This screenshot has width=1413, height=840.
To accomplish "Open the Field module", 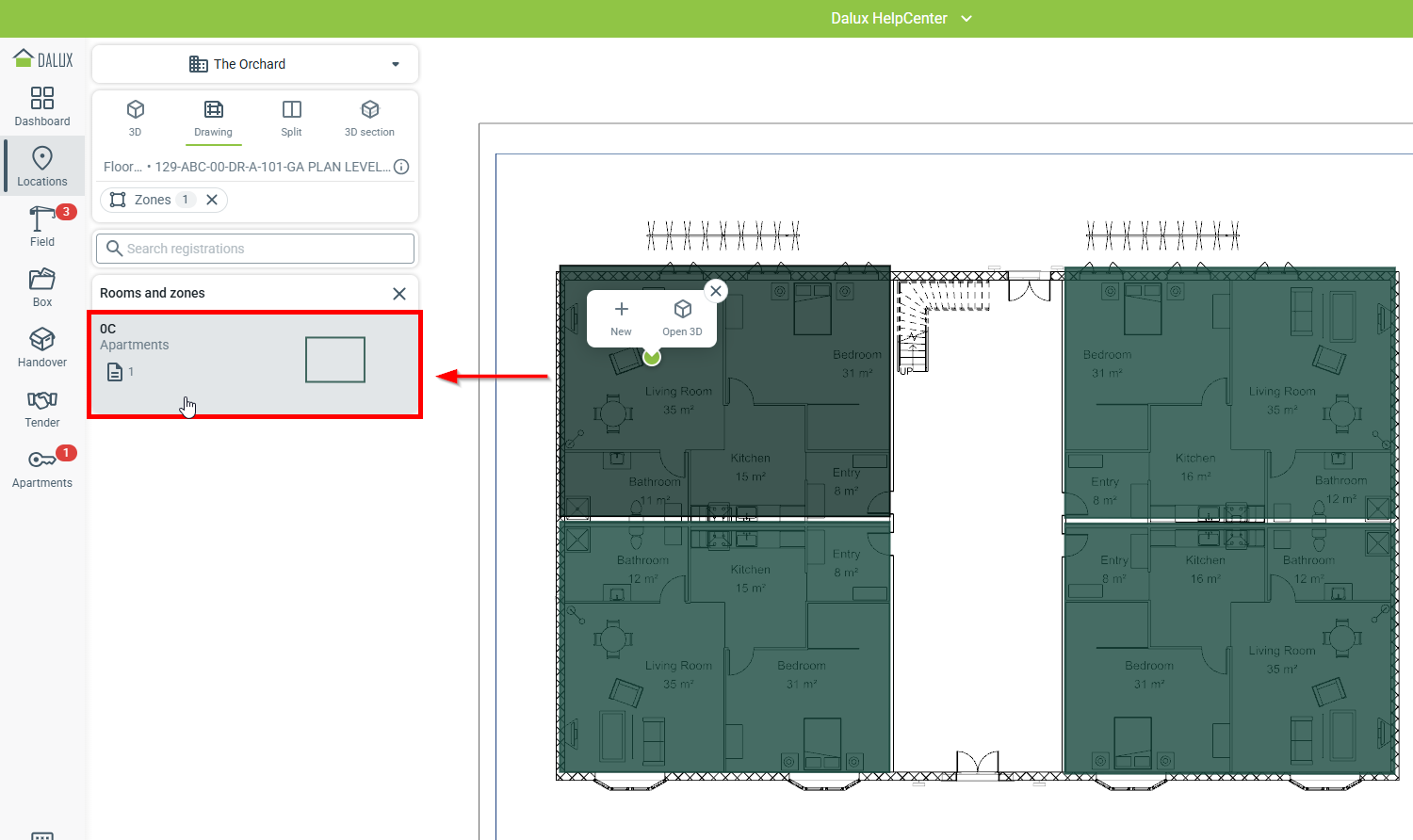I will [x=41, y=227].
